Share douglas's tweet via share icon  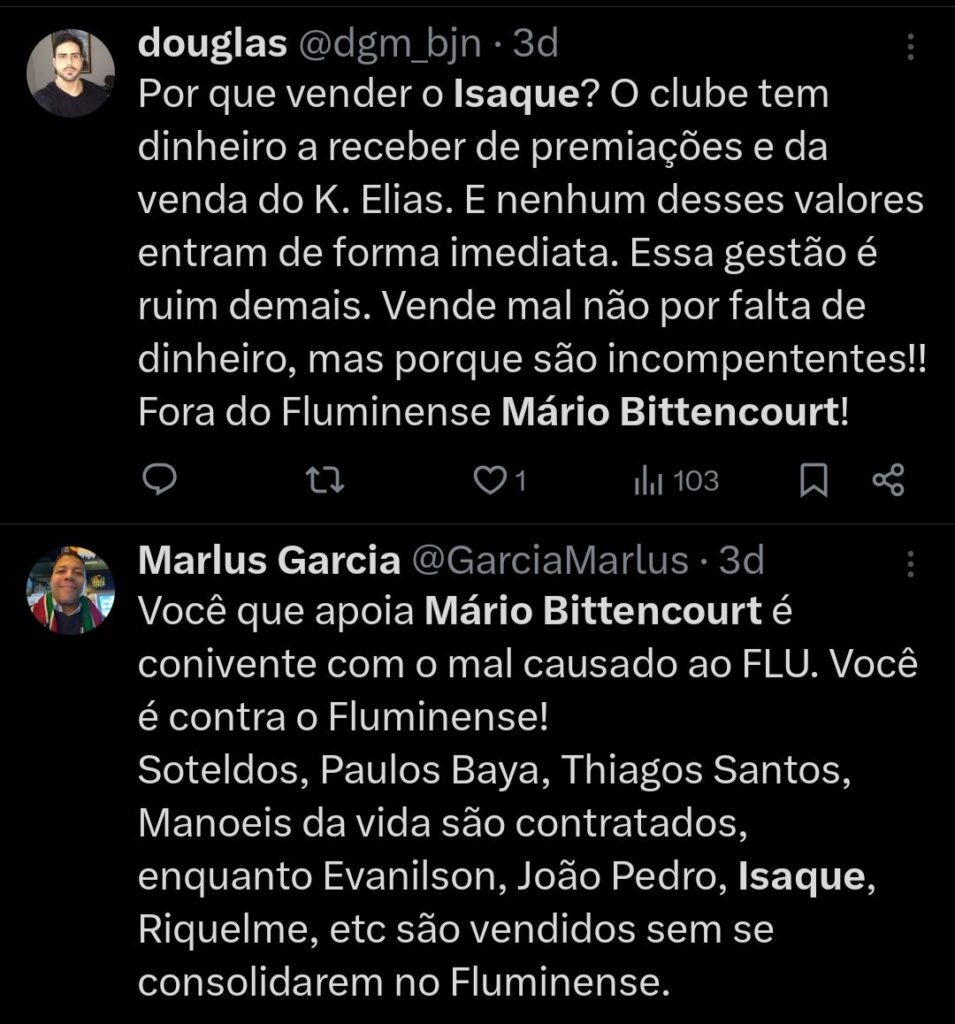coord(888,481)
